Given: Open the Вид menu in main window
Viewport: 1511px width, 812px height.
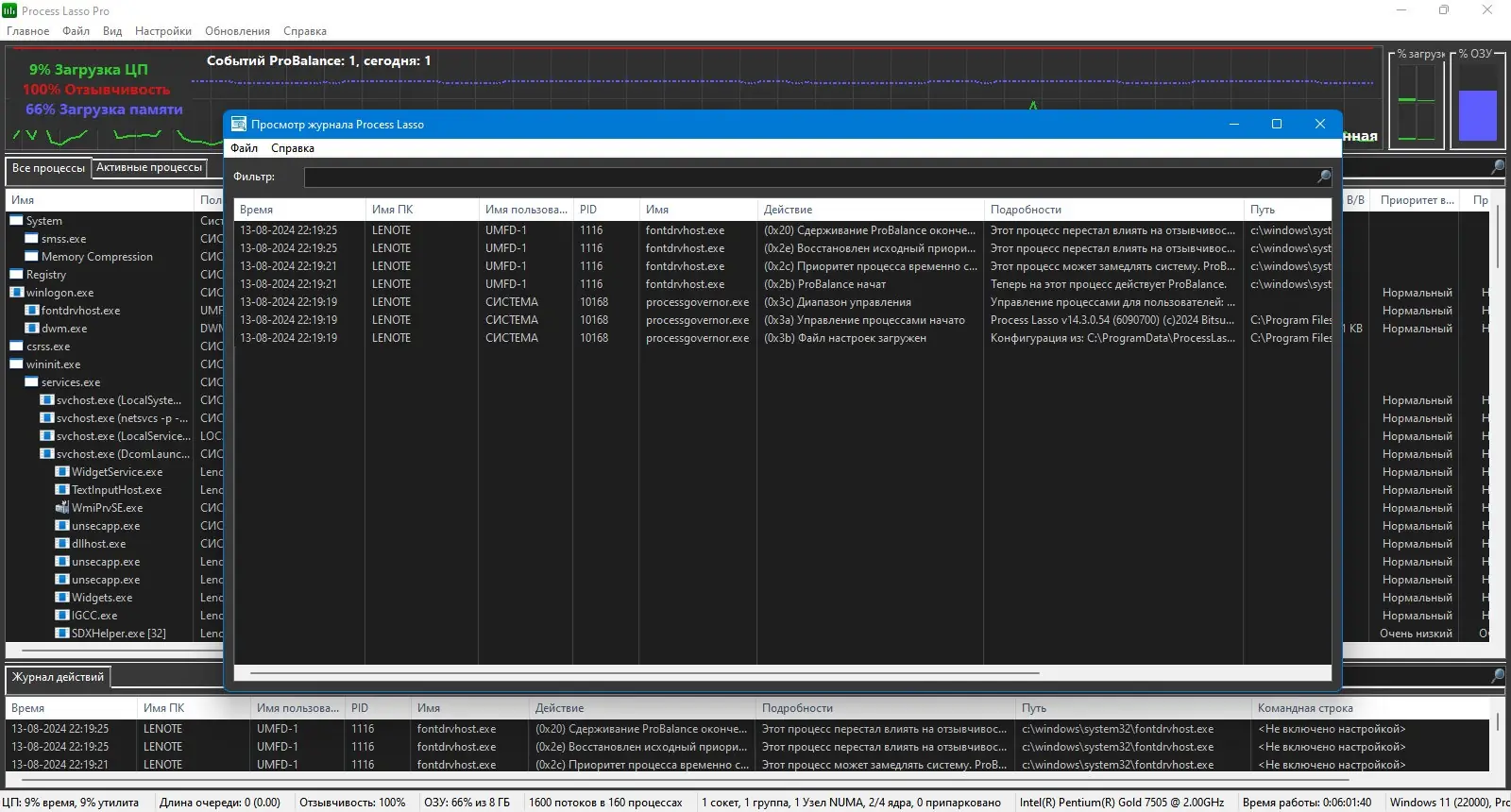Looking at the screenshot, I should point(112,31).
